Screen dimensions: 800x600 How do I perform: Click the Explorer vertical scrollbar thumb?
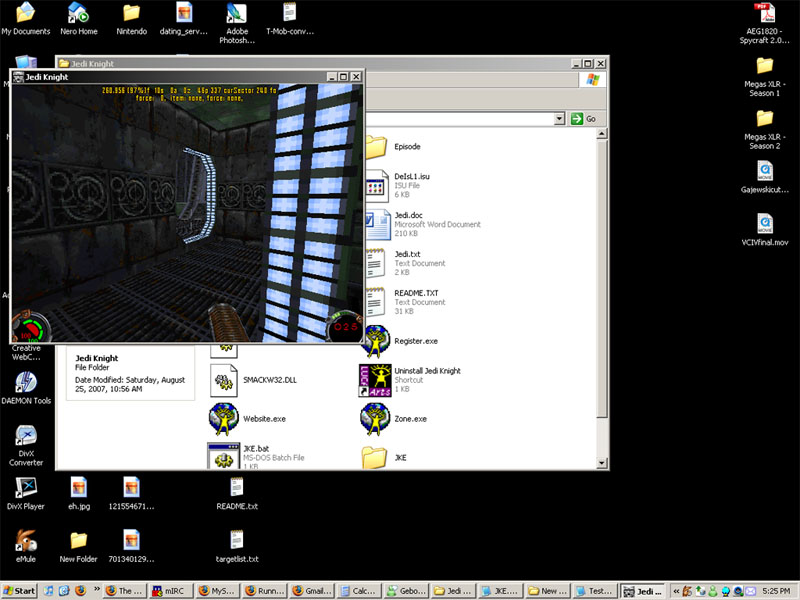(602, 279)
